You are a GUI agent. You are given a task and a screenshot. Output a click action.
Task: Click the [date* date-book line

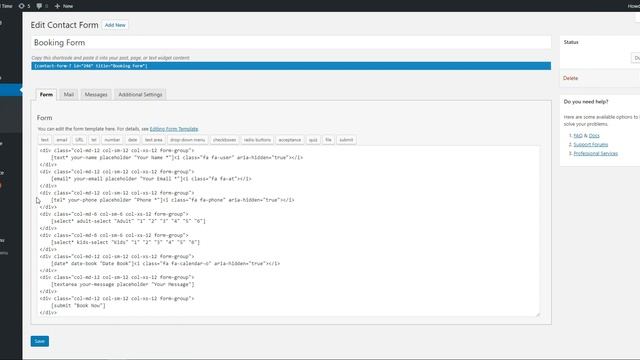pos(165,264)
